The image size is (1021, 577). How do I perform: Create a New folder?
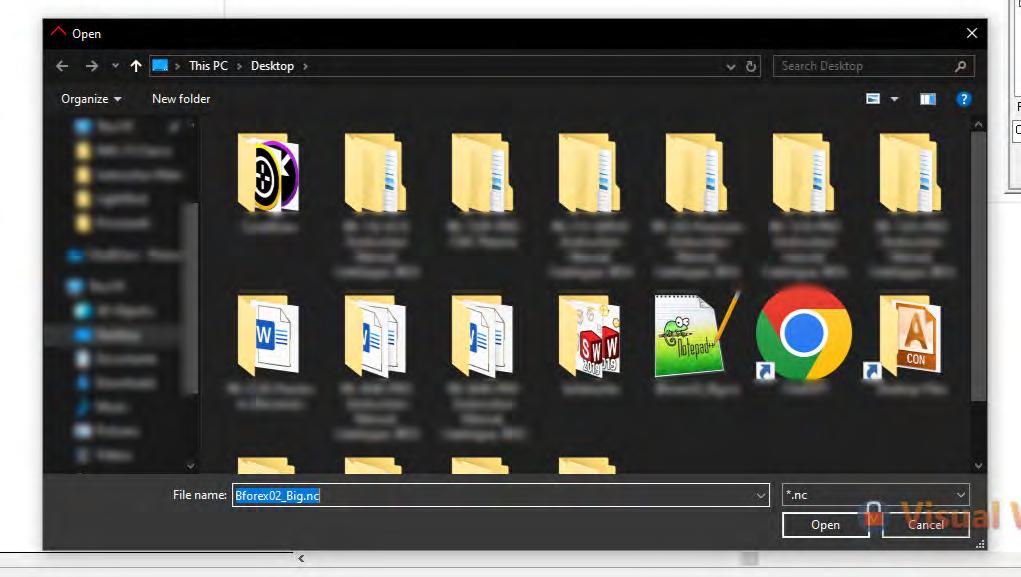pos(181,99)
